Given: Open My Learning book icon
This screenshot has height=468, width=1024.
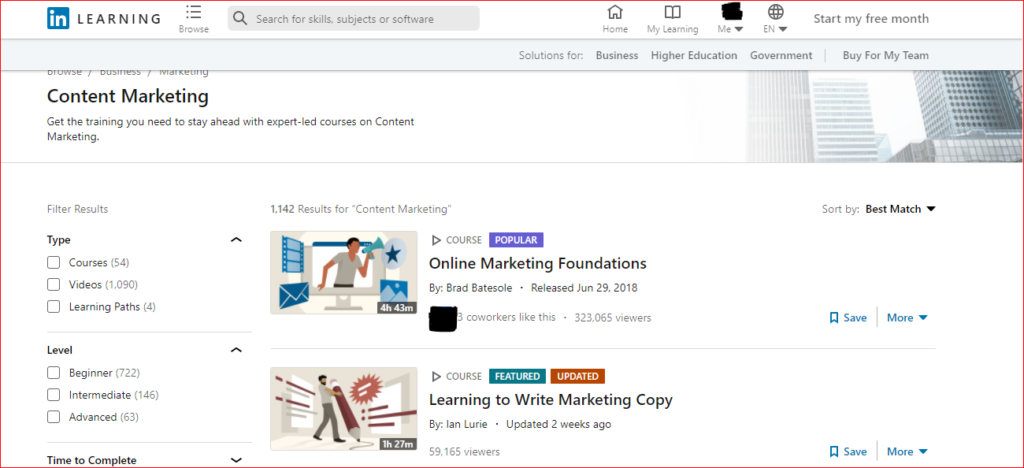Looking at the screenshot, I should (x=672, y=12).
